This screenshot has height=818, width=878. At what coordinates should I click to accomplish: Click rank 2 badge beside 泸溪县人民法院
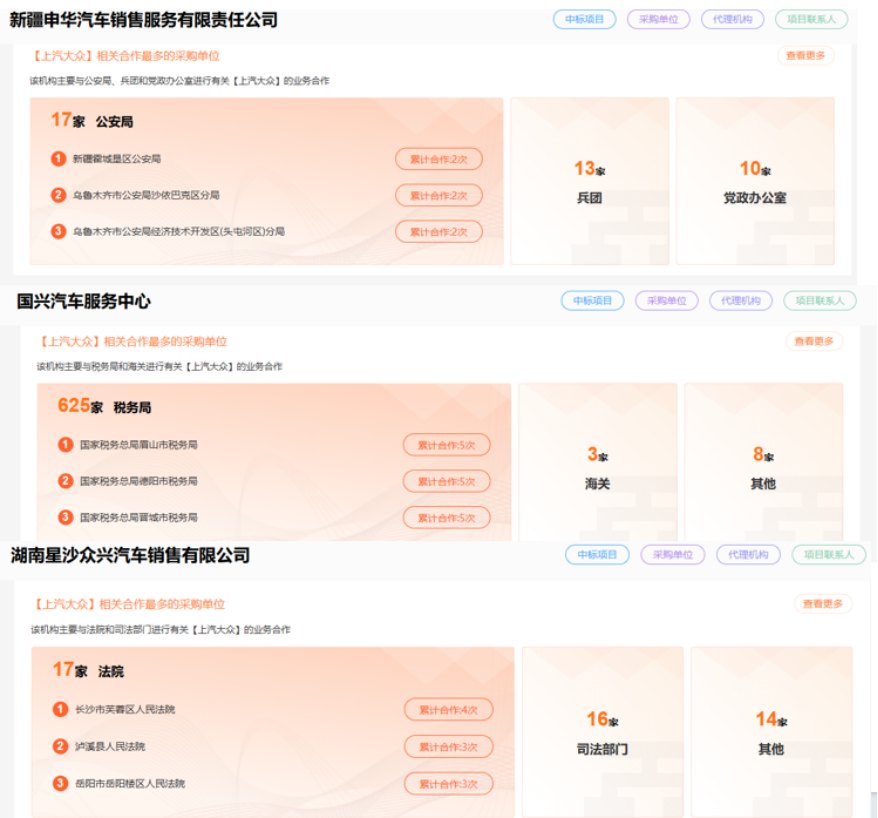pos(60,746)
